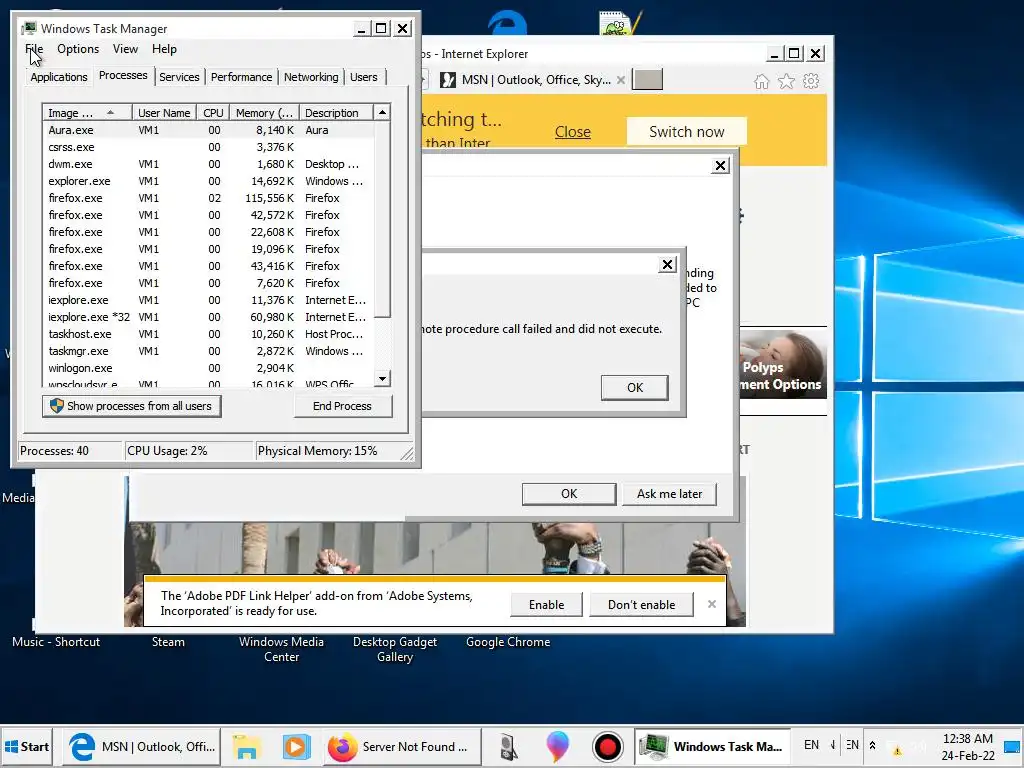Open the Google Chrome desktop shortcut

(x=508, y=642)
